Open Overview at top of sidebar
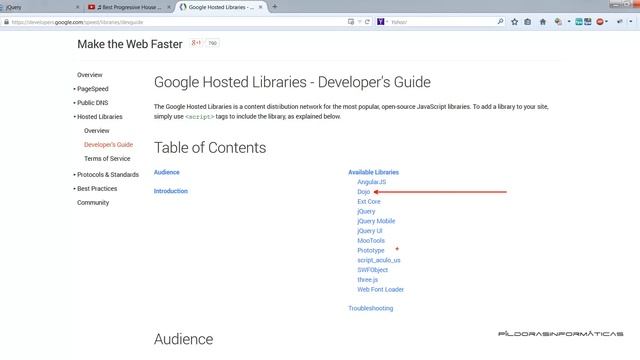The width and height of the screenshot is (640, 360). tap(90, 75)
